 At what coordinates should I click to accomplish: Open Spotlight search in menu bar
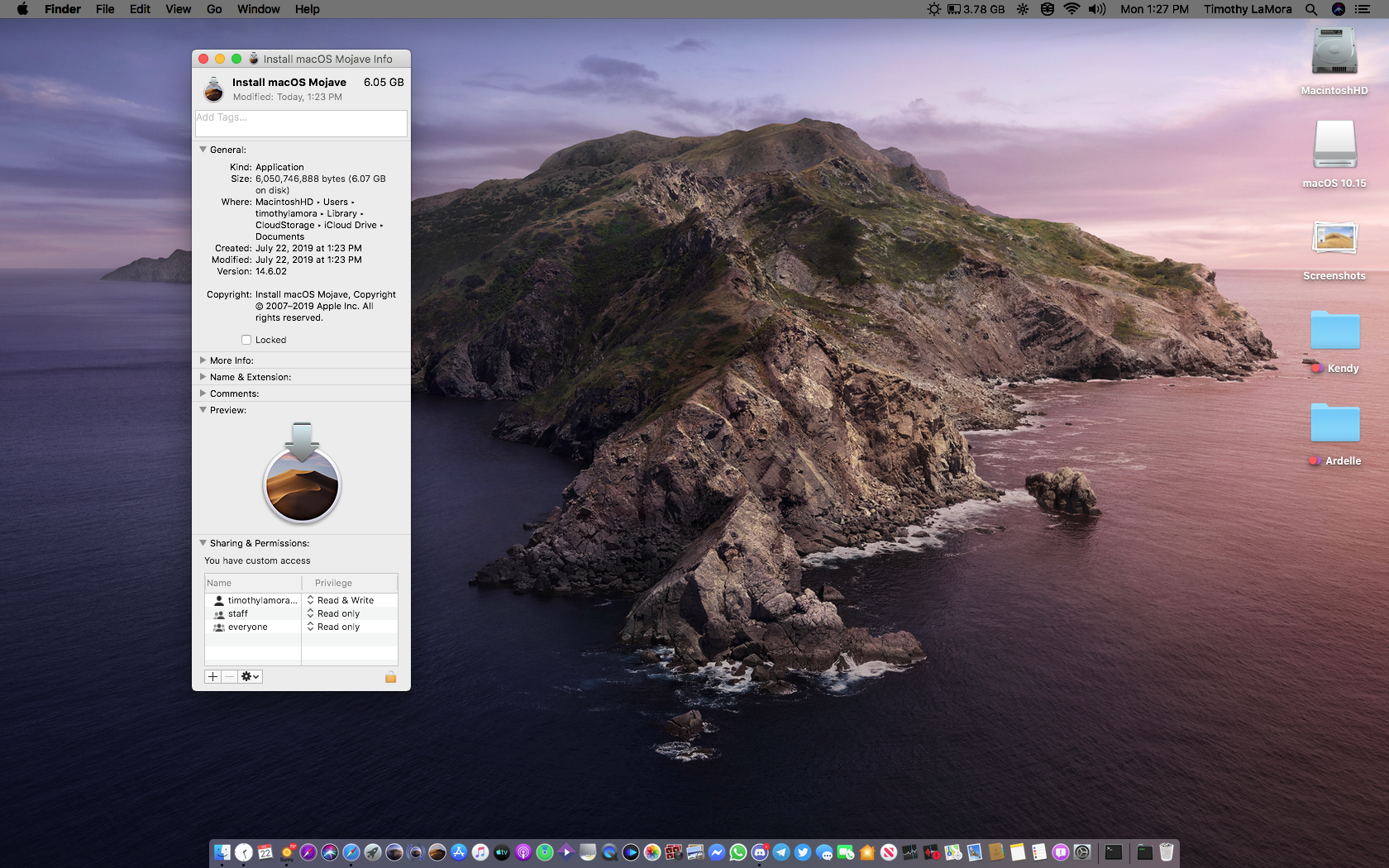pyautogui.click(x=1311, y=9)
